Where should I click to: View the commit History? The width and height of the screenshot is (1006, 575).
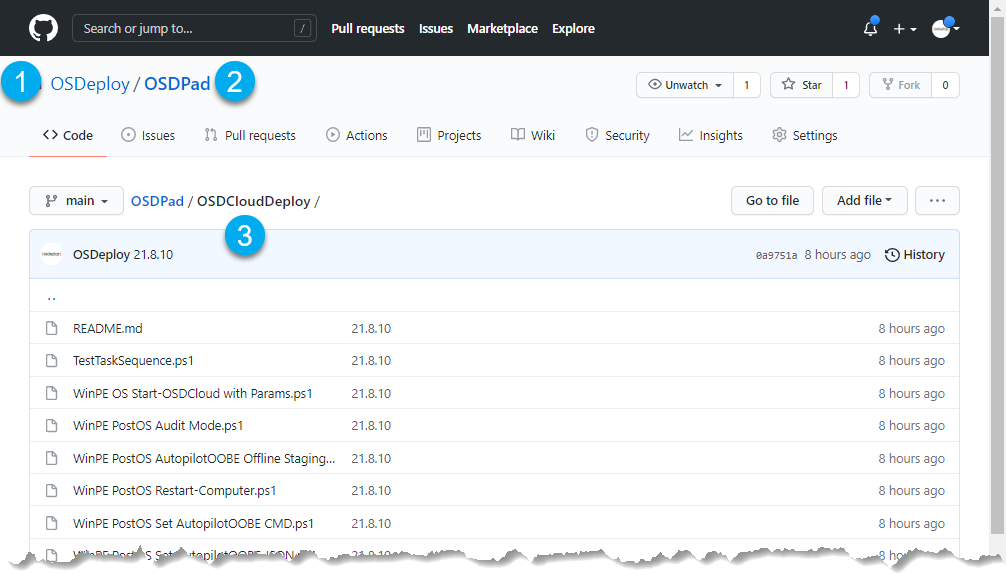[x=914, y=255]
